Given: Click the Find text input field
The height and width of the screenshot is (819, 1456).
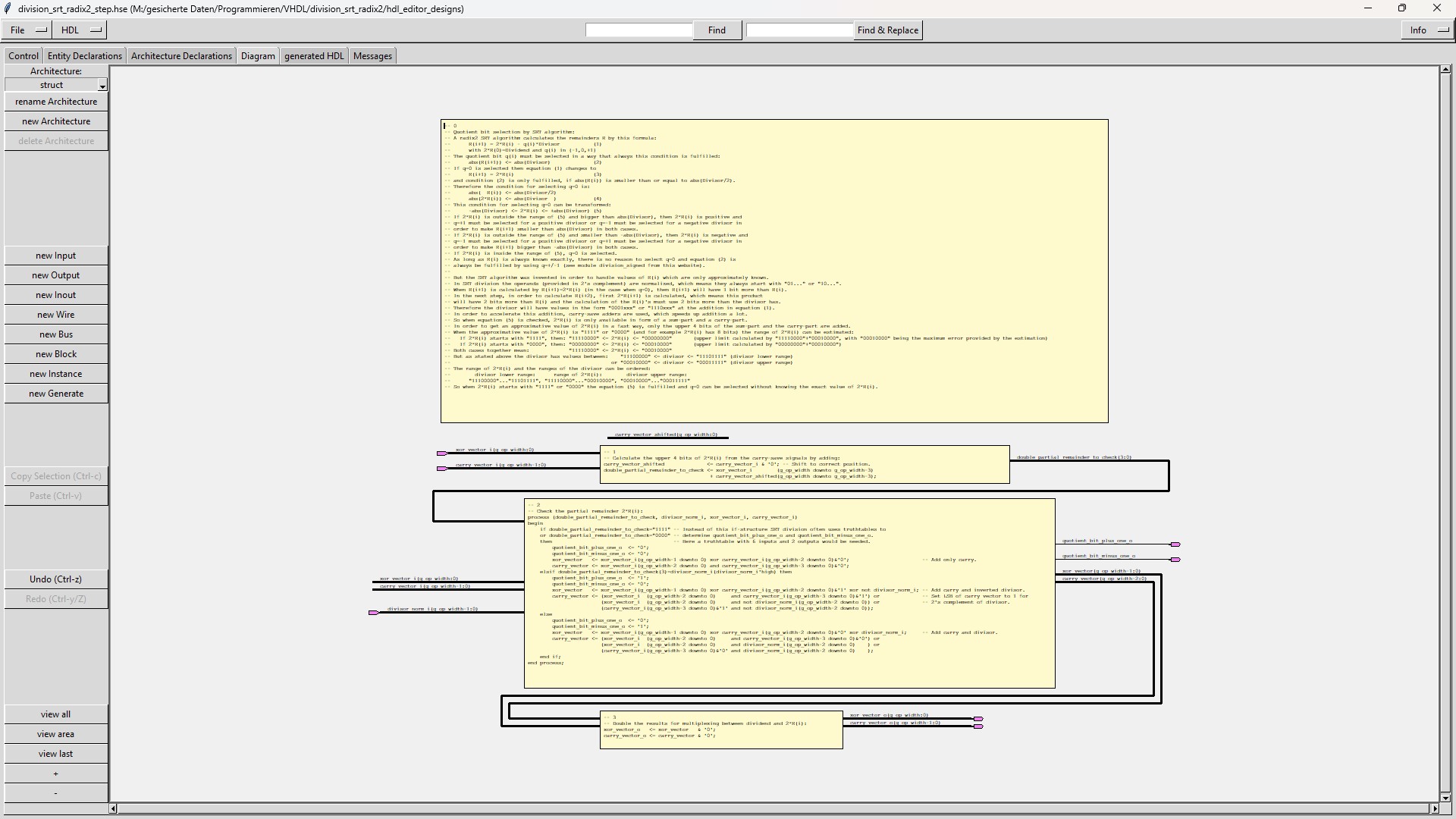Looking at the screenshot, I should pos(639,30).
